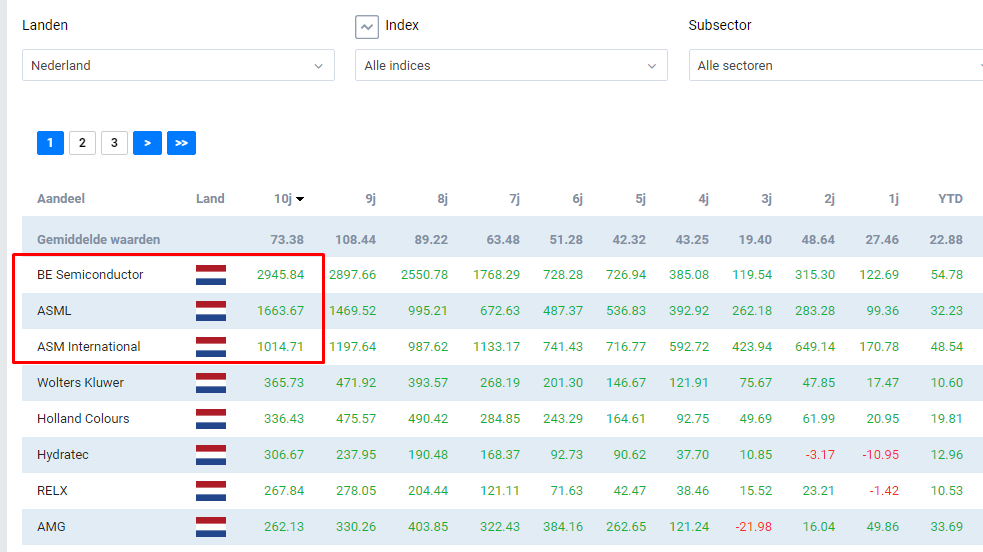Select Hydratec 1j value -10.95
The height and width of the screenshot is (552, 983).
coord(881,455)
